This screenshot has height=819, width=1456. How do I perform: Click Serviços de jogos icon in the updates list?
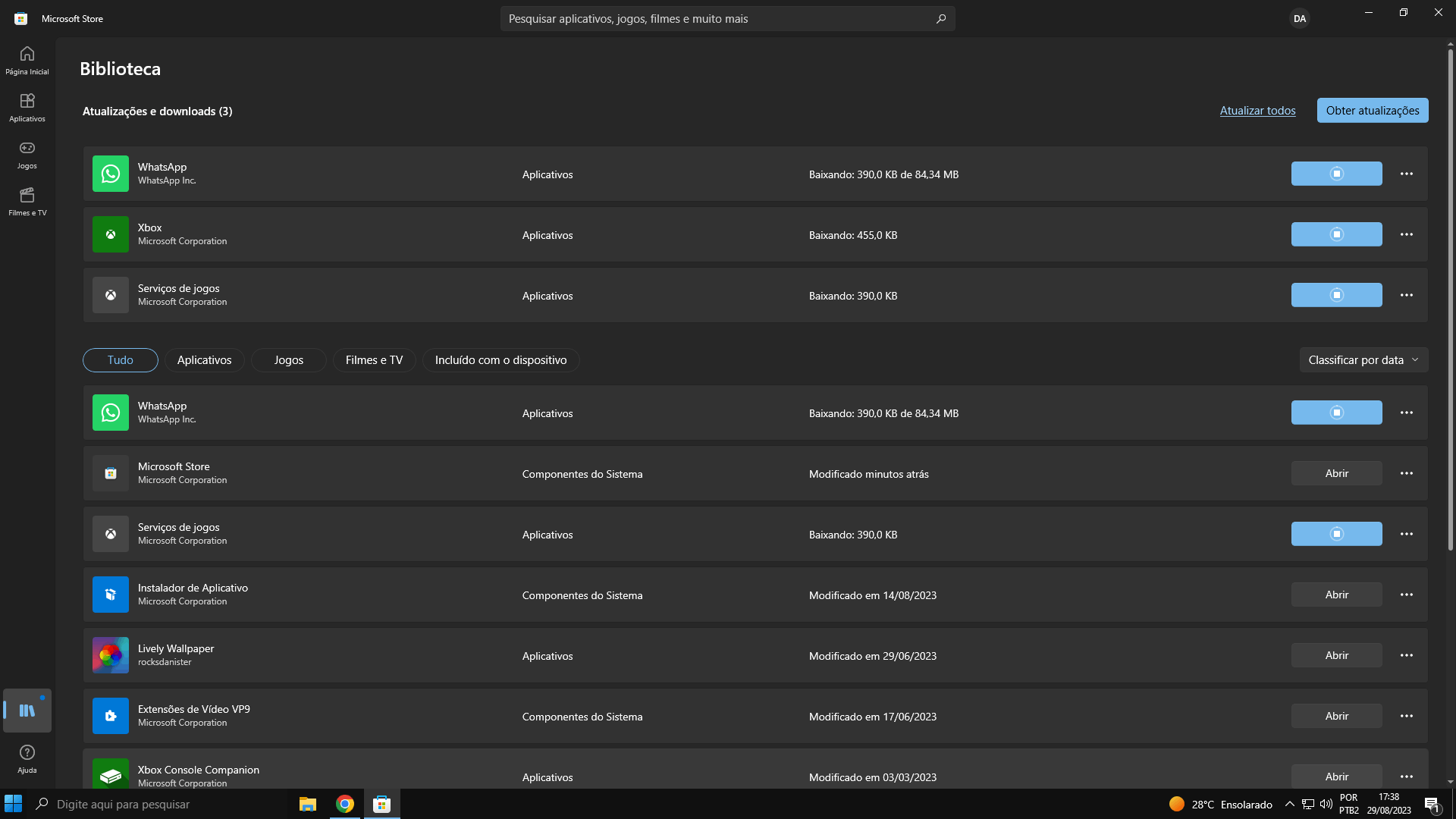click(x=111, y=295)
